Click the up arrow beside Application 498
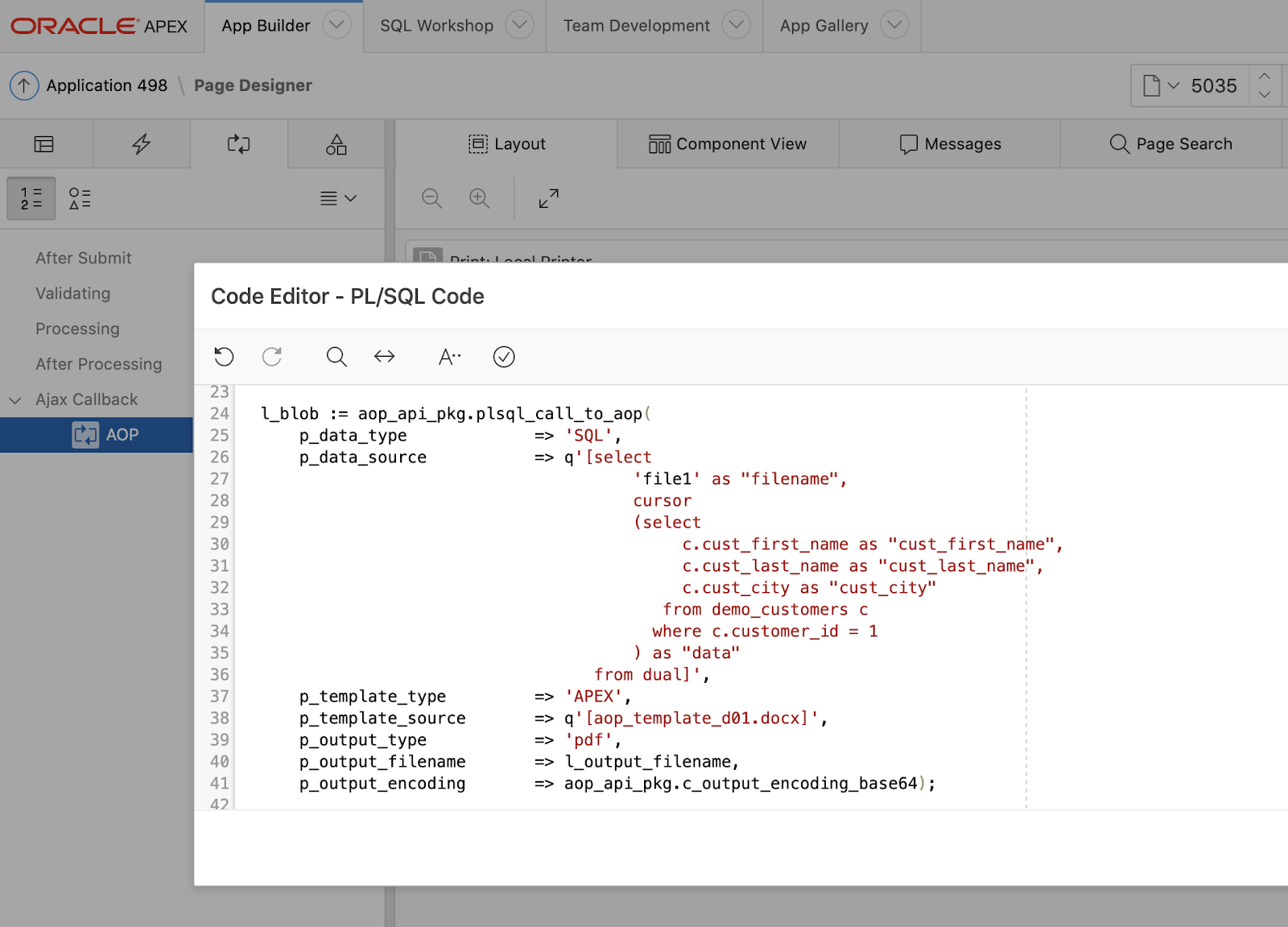 24,85
